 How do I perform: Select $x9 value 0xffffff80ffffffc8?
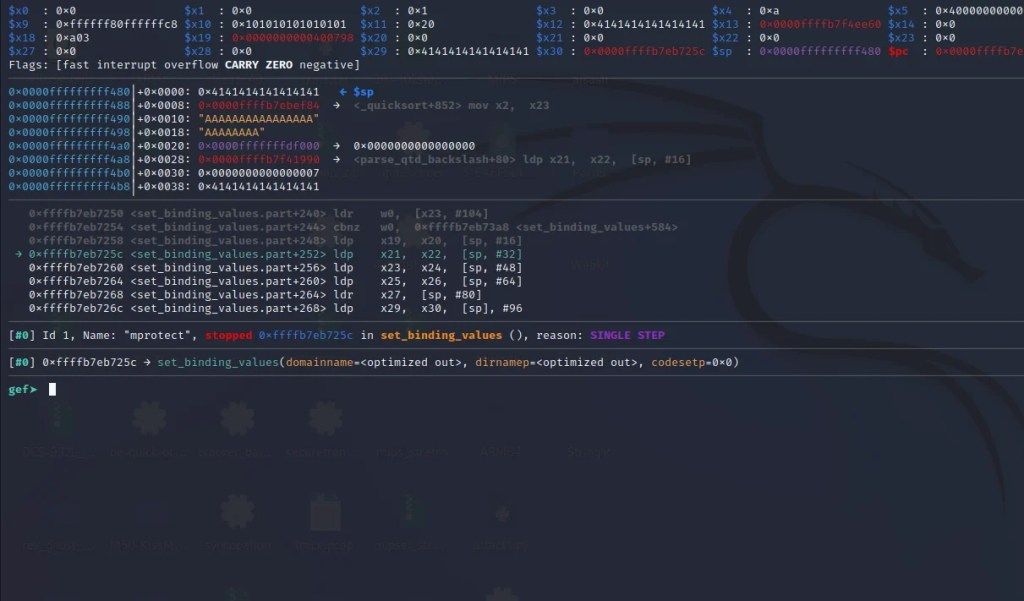pos(116,25)
